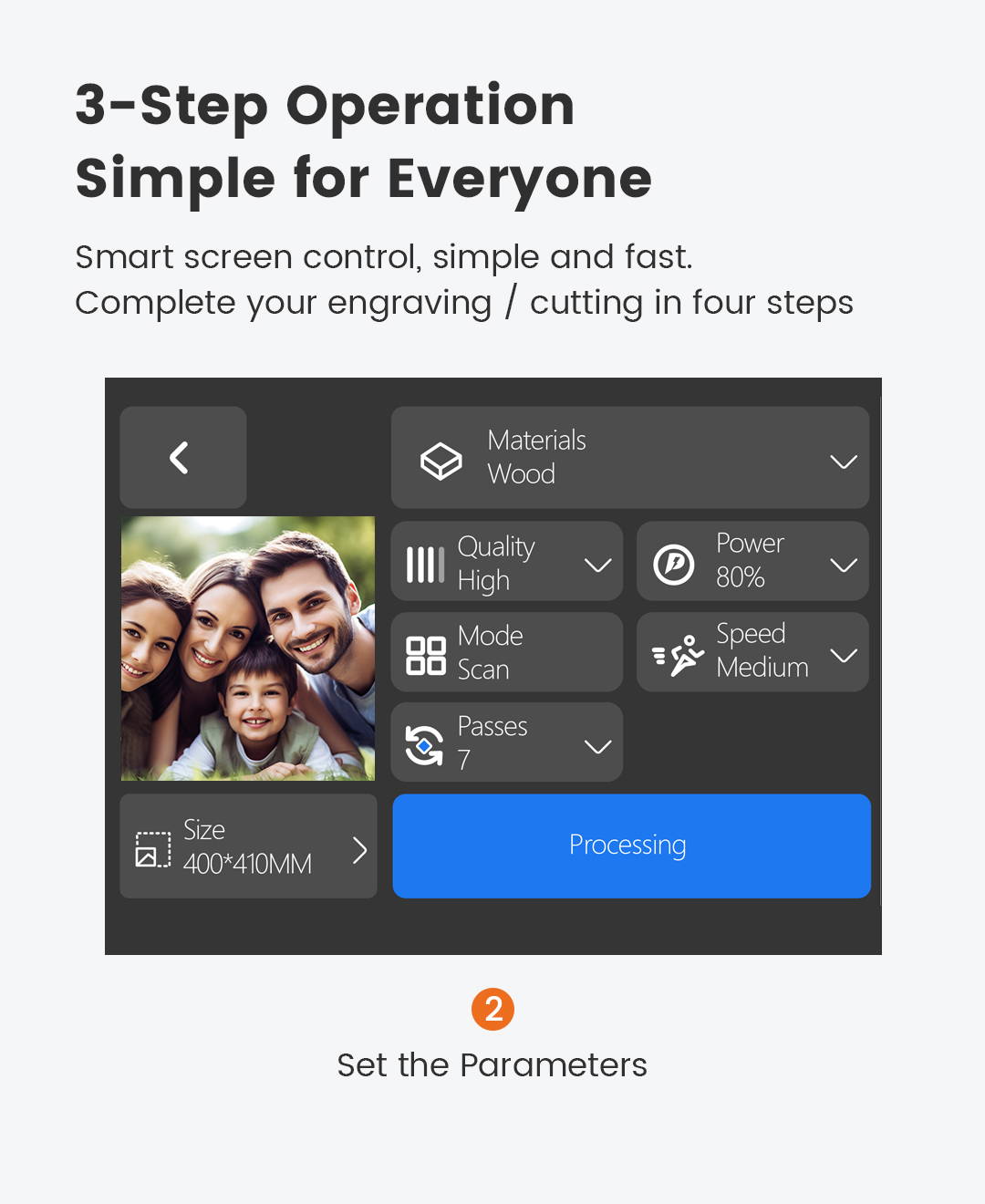
Task: Click the Speed running figure icon
Action: [x=679, y=655]
